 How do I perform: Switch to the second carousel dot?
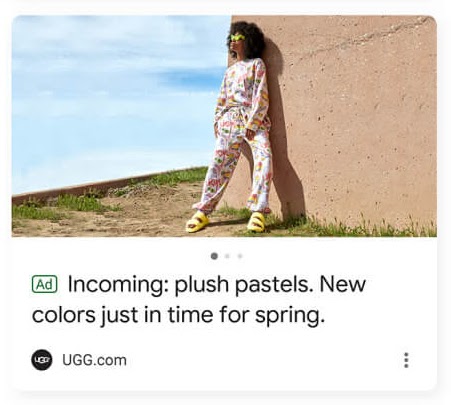click(x=227, y=256)
